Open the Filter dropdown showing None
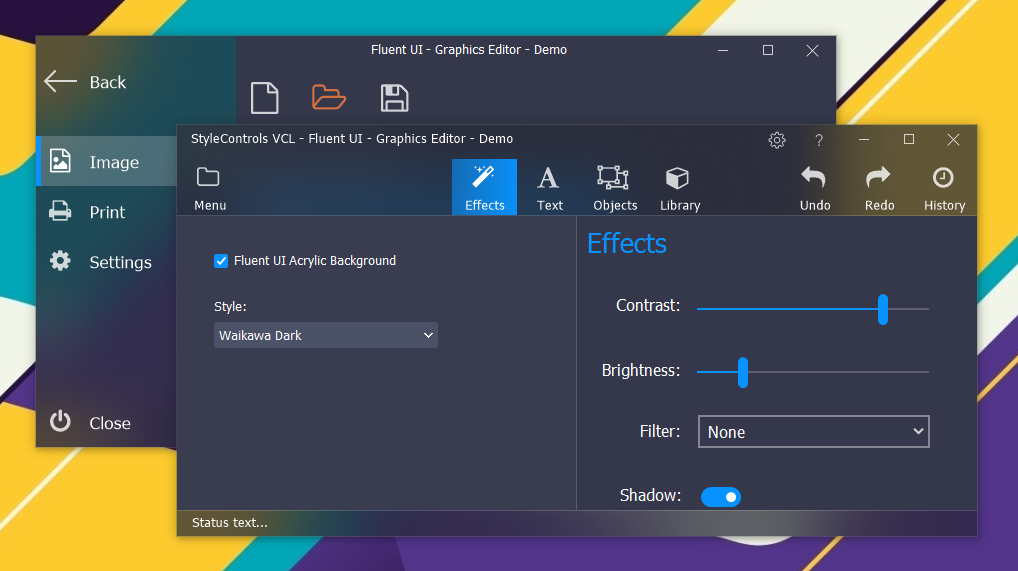 coord(813,431)
